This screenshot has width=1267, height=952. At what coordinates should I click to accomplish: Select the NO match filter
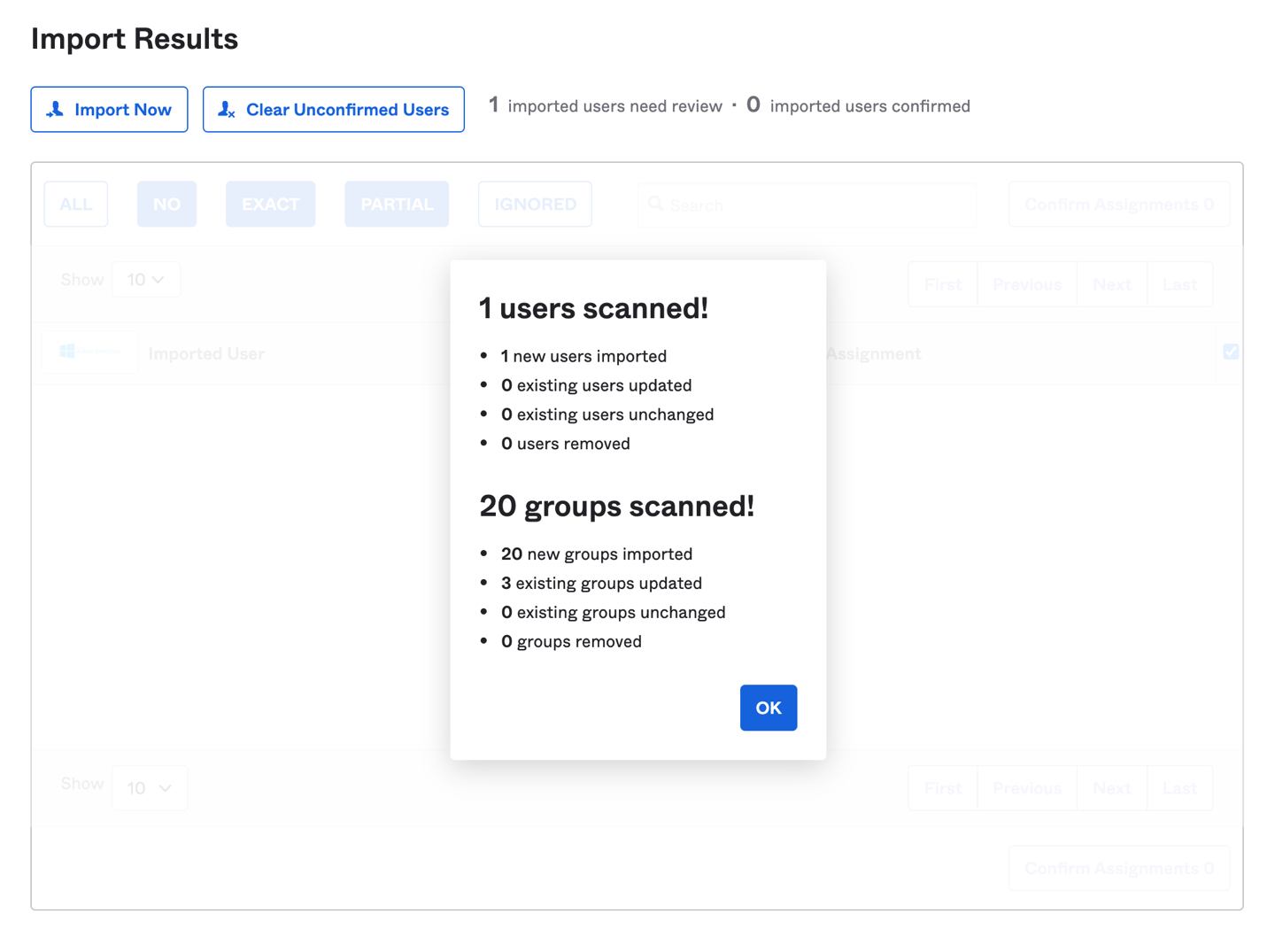[x=166, y=204]
